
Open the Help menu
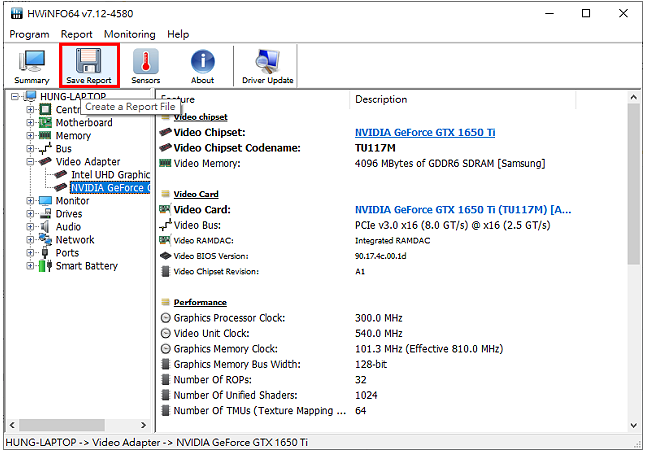[178, 34]
